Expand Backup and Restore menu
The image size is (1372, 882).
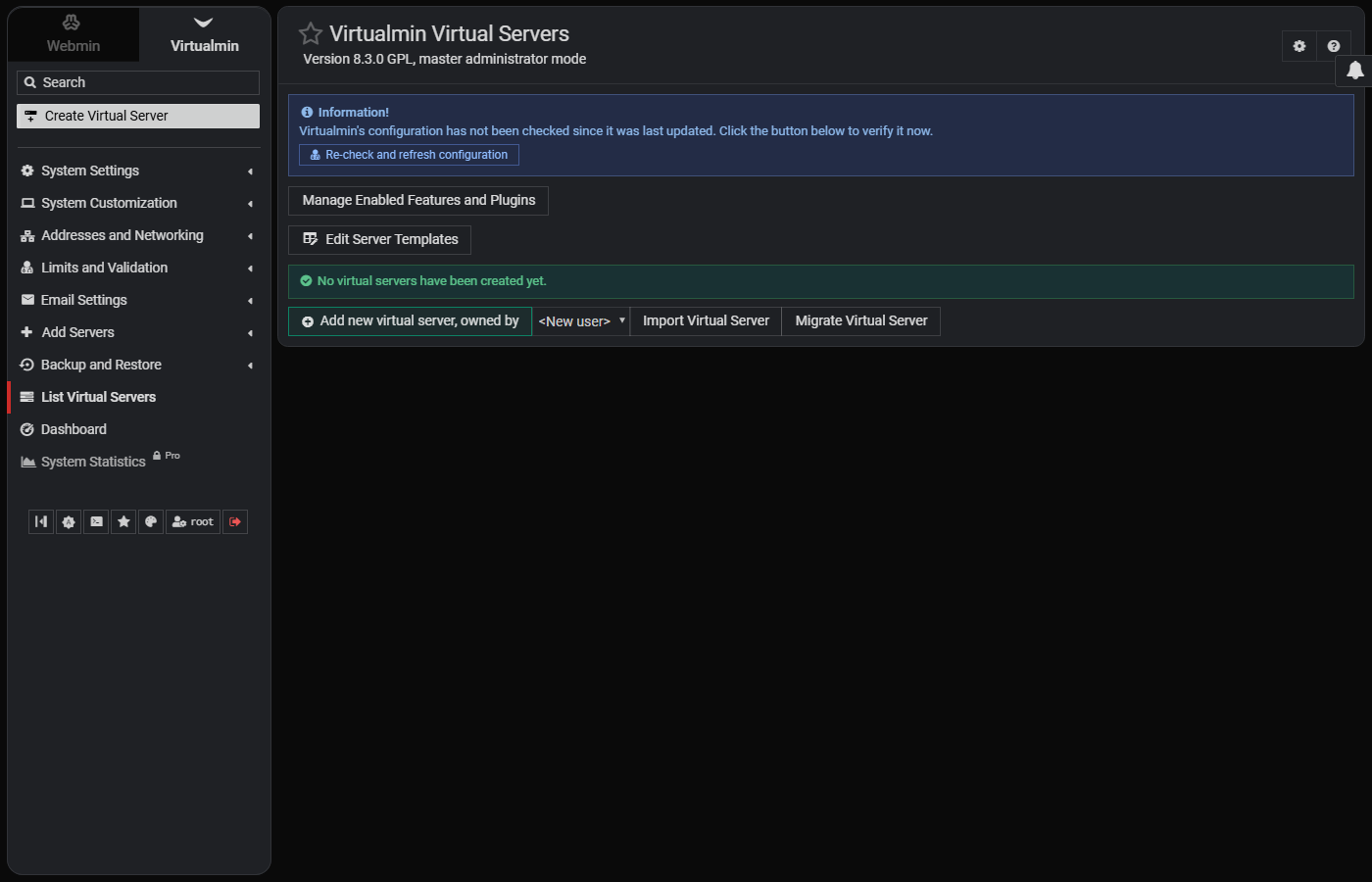coord(138,365)
